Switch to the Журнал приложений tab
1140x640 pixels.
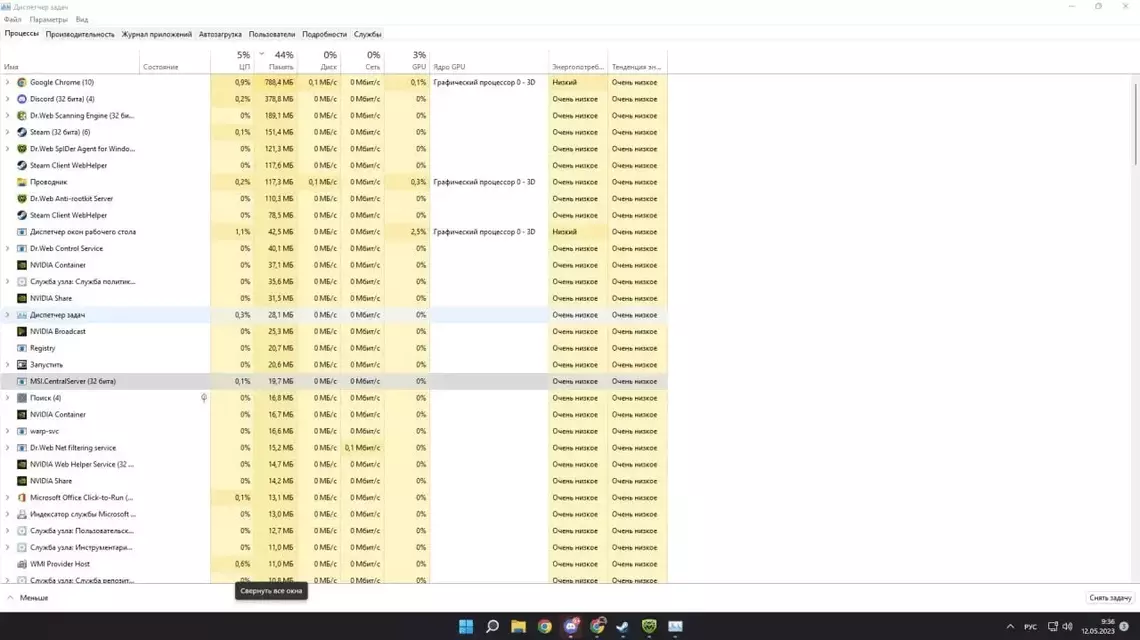156,34
